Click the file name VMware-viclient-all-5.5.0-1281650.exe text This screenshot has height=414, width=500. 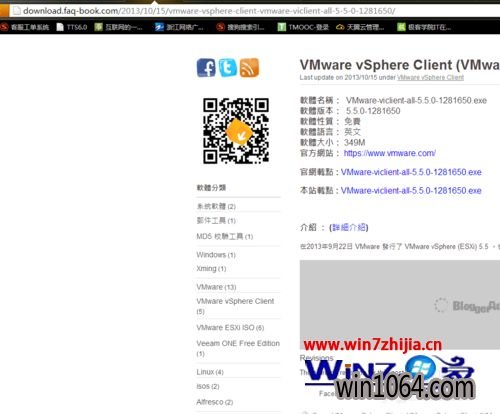point(416,100)
